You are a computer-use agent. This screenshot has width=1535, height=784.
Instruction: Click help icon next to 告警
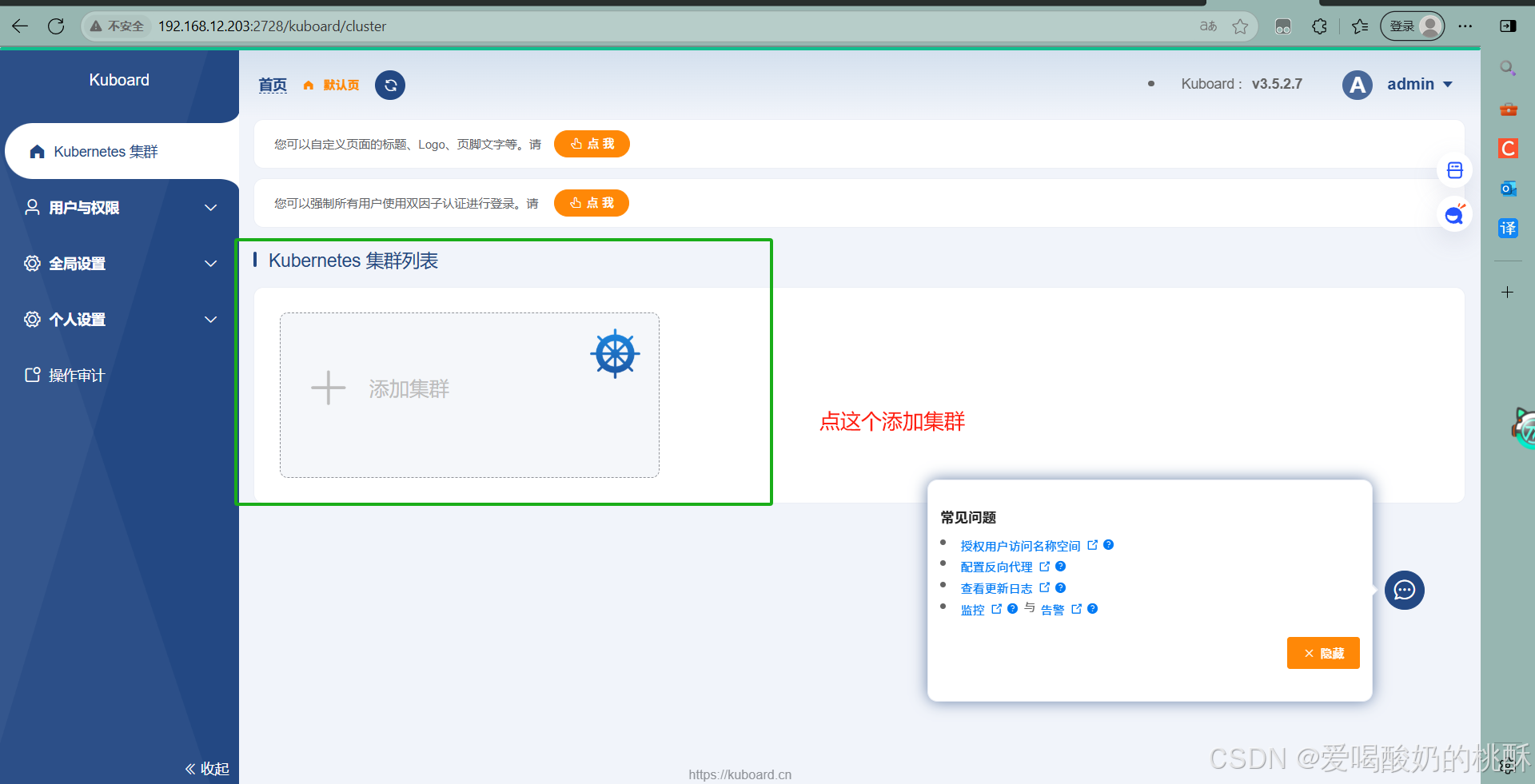1092,609
